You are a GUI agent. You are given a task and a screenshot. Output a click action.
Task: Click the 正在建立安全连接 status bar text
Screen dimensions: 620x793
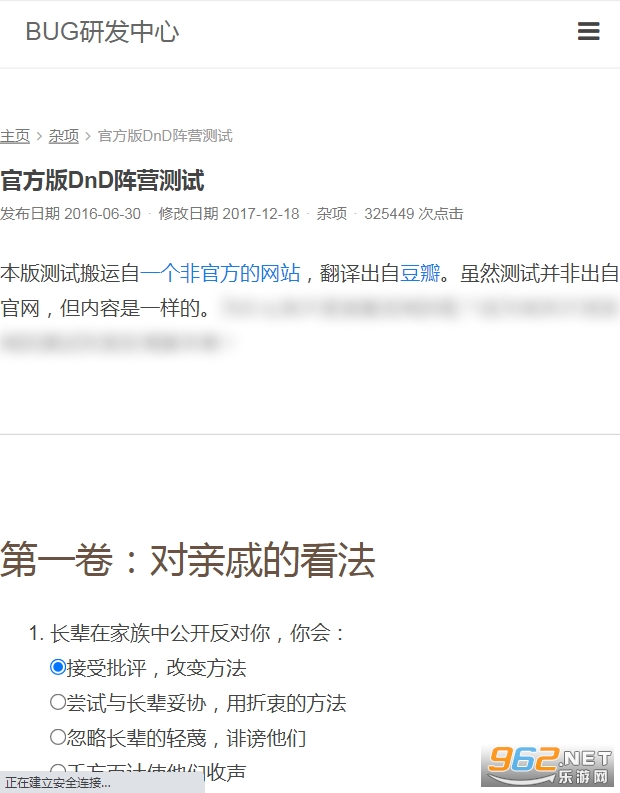coord(58,783)
